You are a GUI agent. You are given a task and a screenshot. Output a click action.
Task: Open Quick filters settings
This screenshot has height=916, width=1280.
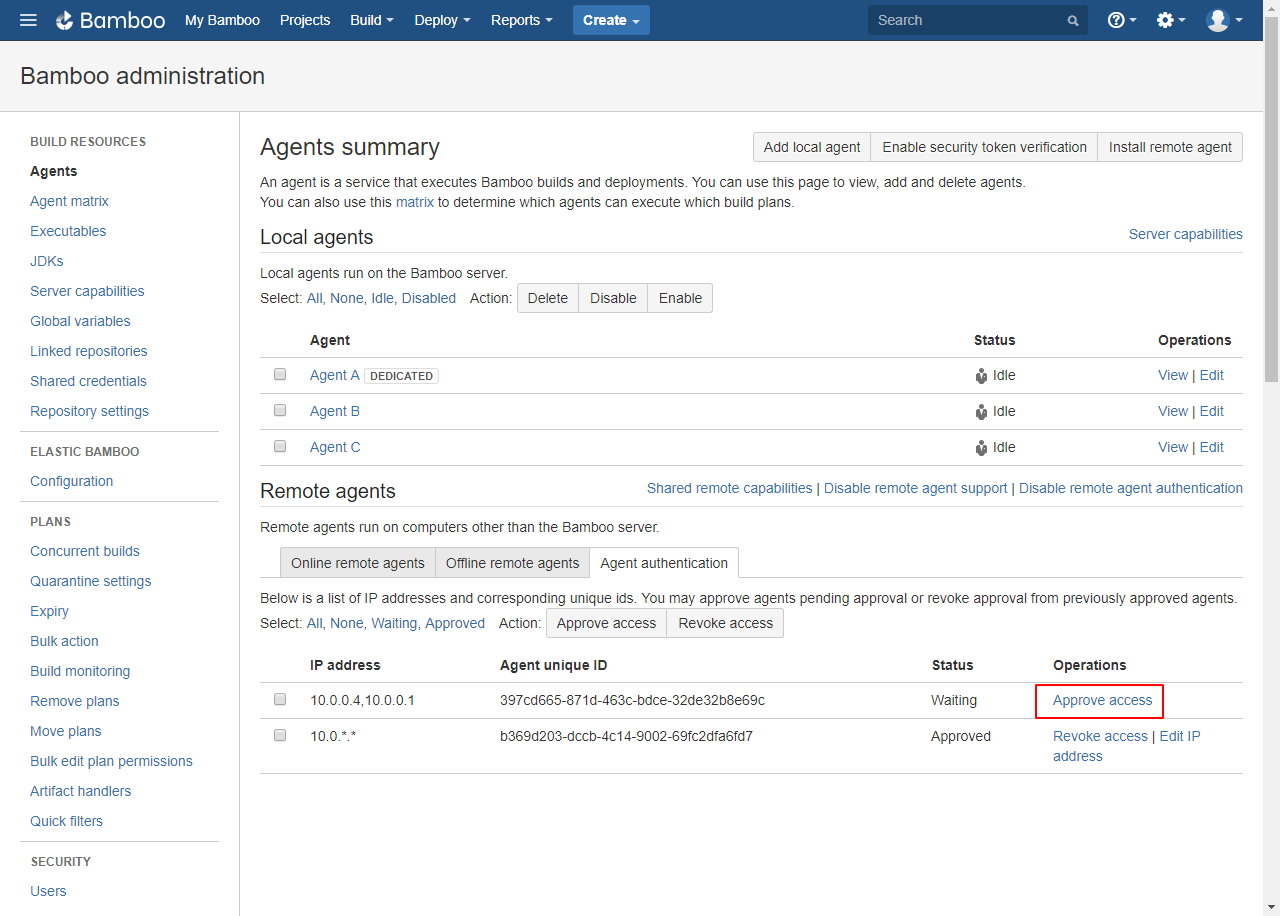click(66, 821)
